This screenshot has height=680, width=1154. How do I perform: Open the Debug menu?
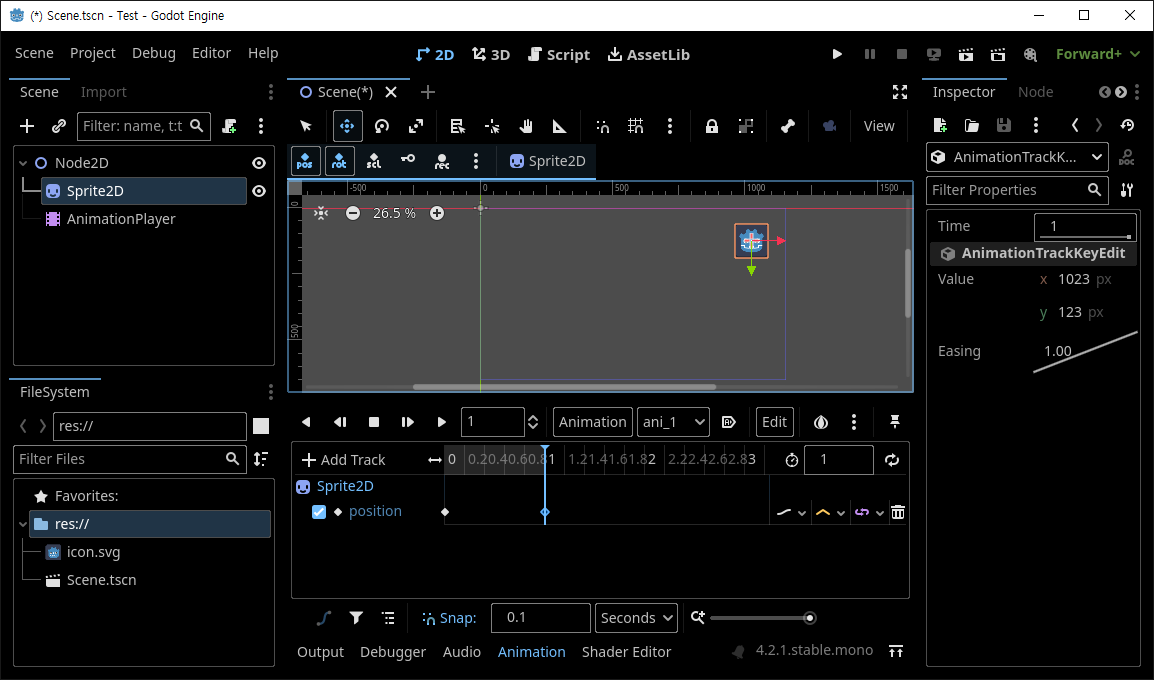[x=154, y=53]
